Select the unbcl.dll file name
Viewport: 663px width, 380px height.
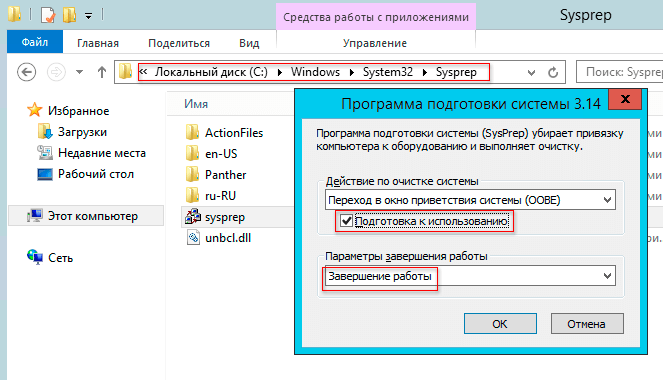point(228,238)
